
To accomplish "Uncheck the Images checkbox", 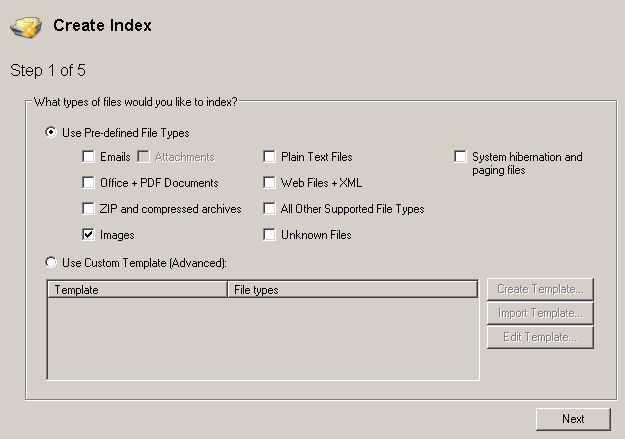I will click(x=89, y=235).
